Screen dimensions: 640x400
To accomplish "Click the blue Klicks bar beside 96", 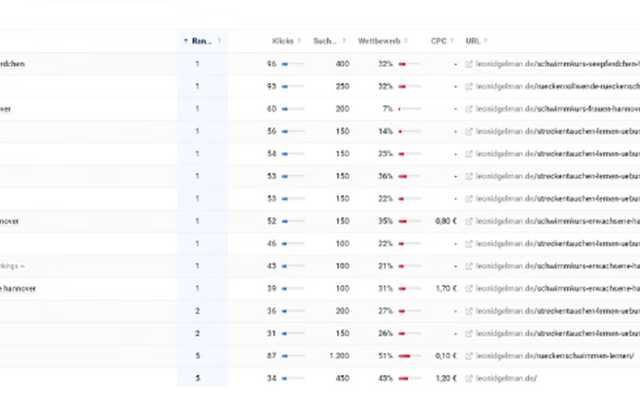I will pyautogui.click(x=293, y=64).
